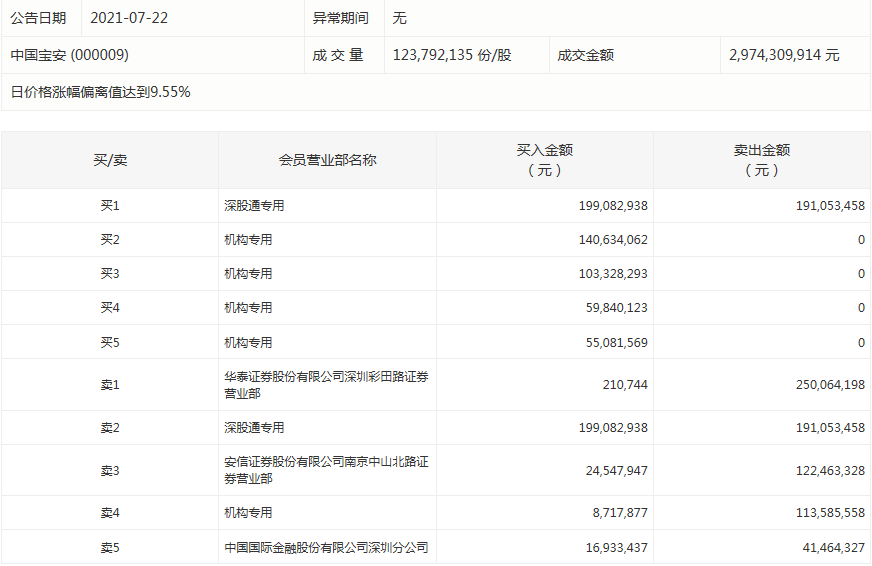
Task: Select sell amount 122,463,328
Action: (830, 471)
